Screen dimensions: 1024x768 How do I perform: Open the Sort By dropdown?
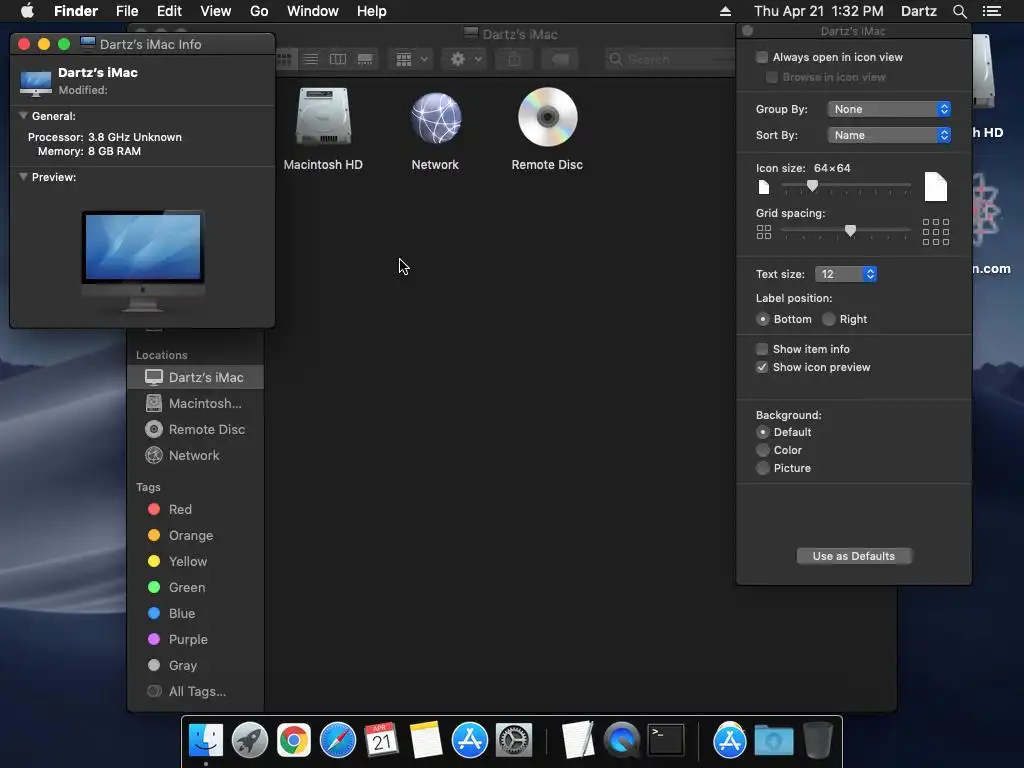[889, 135]
